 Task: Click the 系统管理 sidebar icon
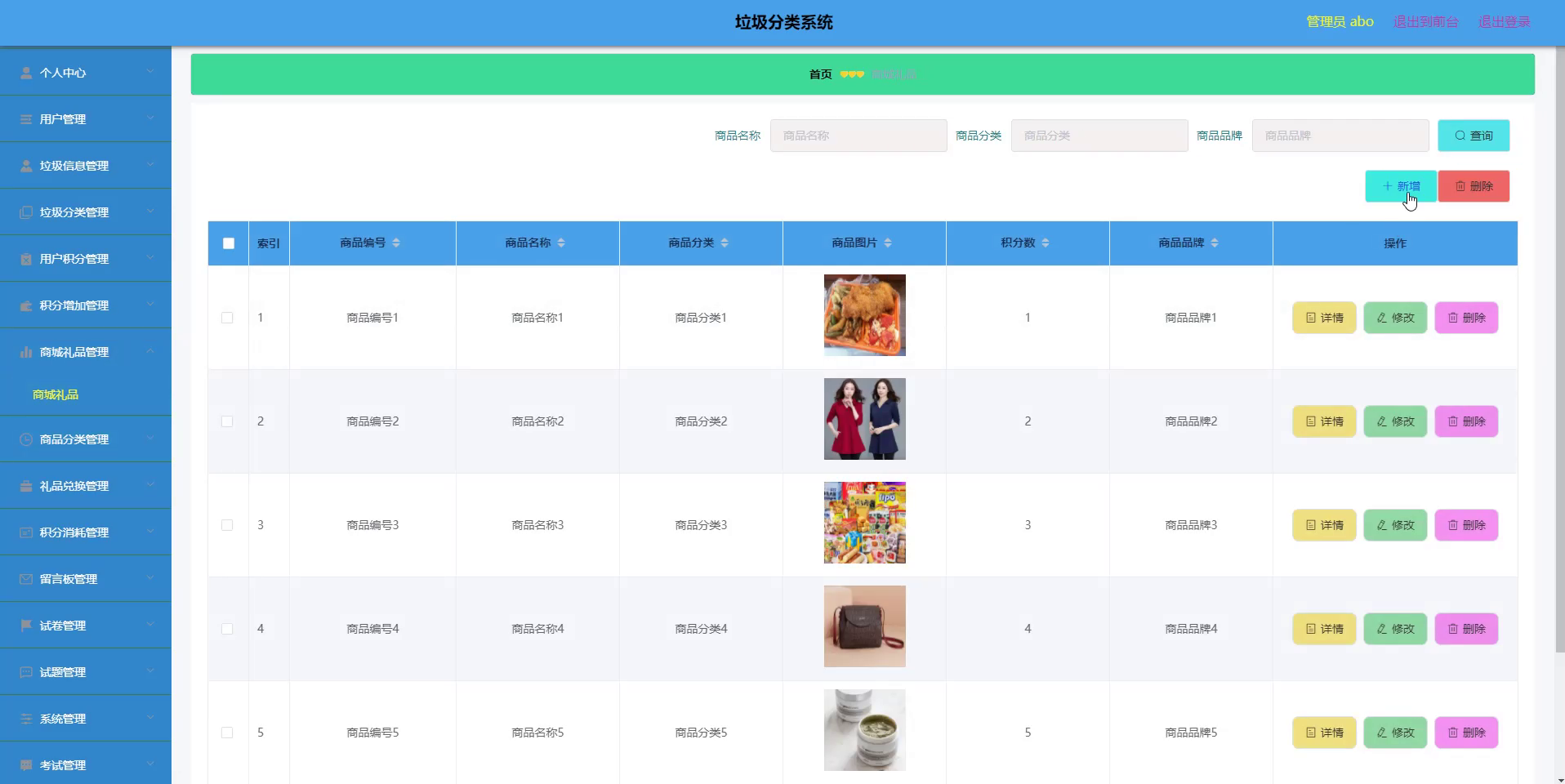[x=26, y=719]
